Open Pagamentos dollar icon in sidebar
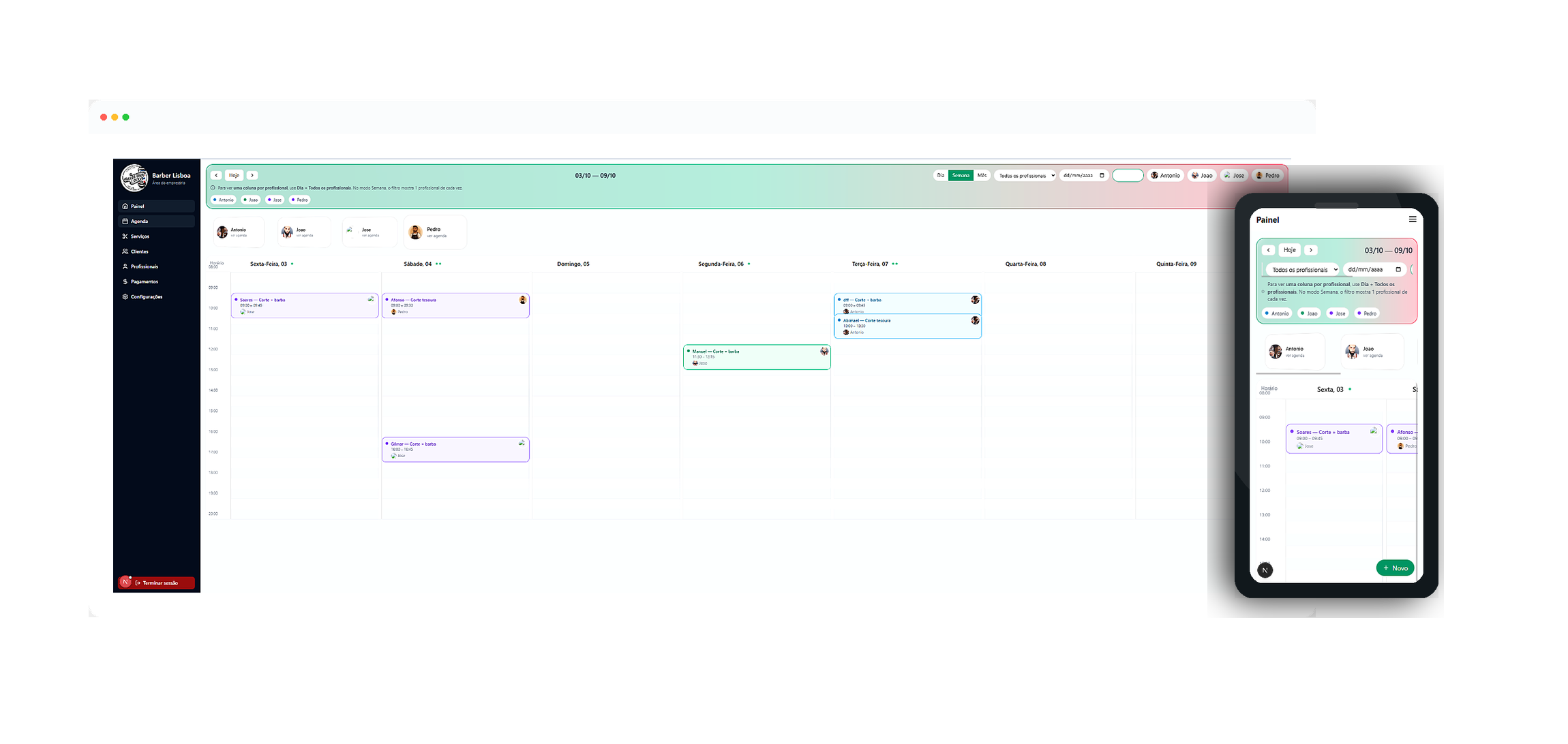Viewport: 1568px width, 744px height. coord(125,281)
